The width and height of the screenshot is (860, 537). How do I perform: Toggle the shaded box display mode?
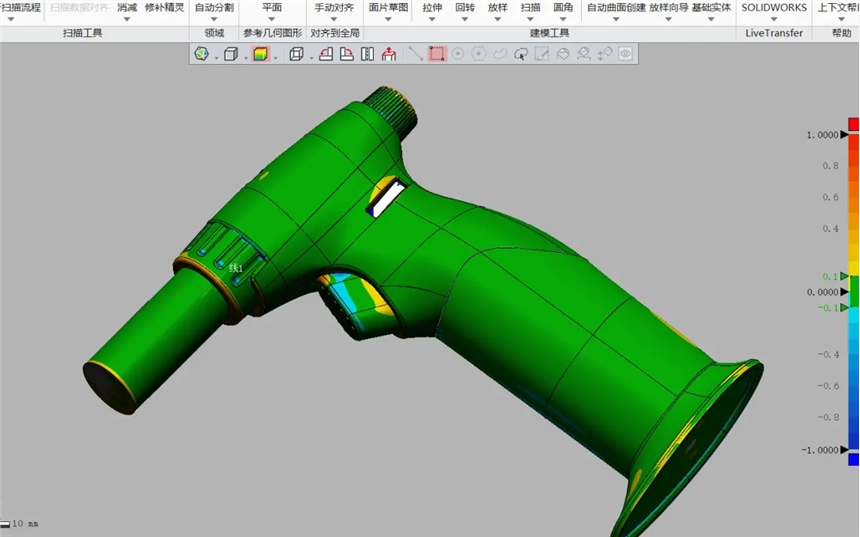(x=230, y=54)
